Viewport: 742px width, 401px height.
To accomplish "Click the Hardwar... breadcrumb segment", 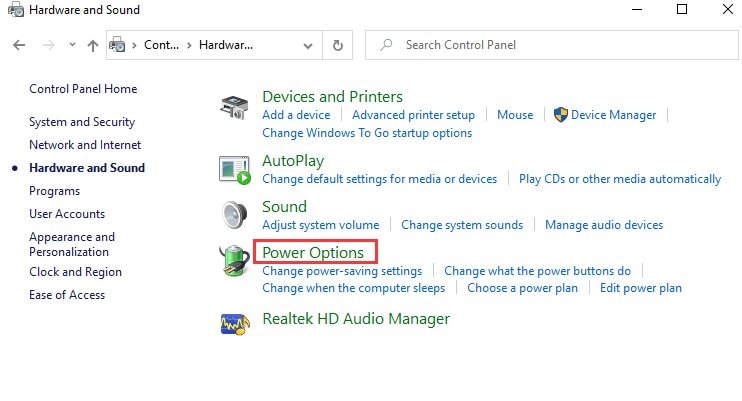I will [226, 45].
